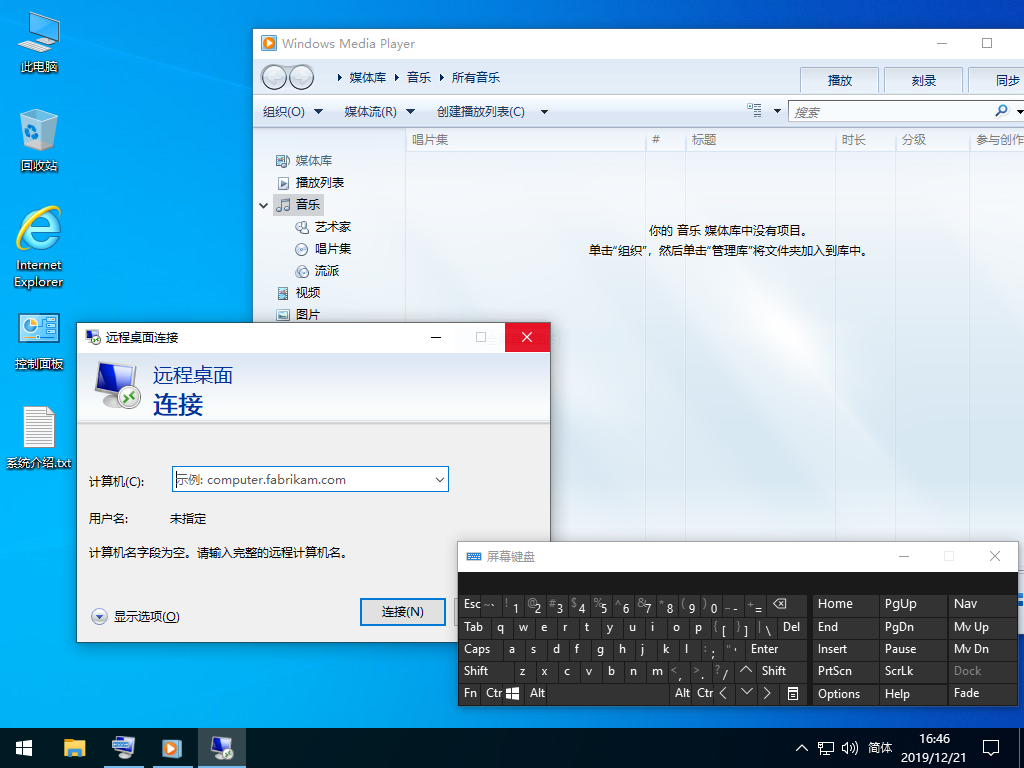This screenshot has width=1024, height=768.
Task: Open the 组织(O) dropdown menu
Action: click(292, 112)
